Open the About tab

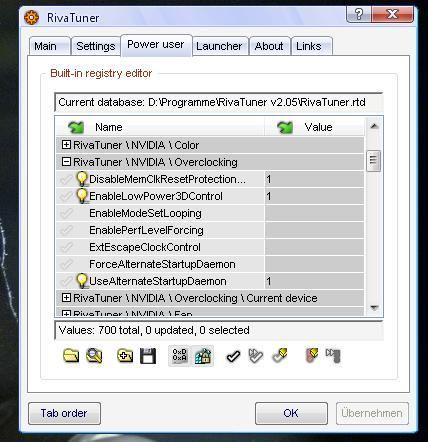(x=269, y=46)
